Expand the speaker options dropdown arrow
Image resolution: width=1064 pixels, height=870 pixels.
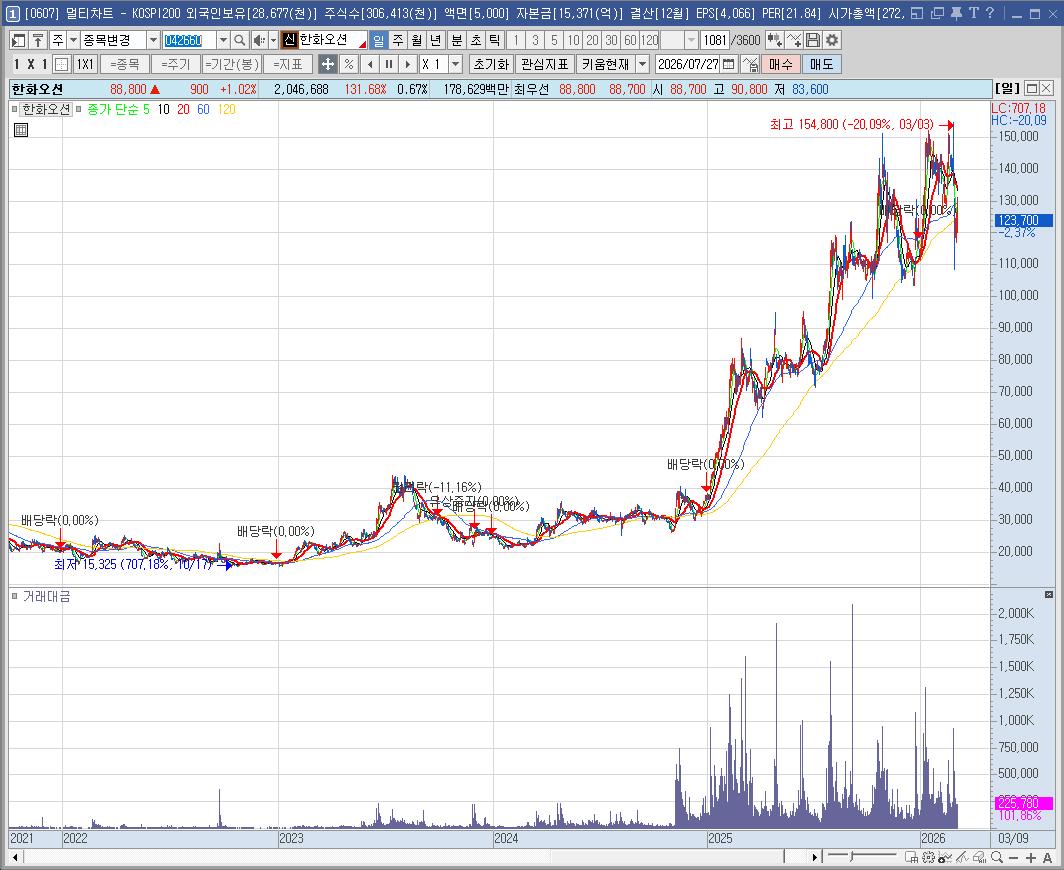coord(273,41)
